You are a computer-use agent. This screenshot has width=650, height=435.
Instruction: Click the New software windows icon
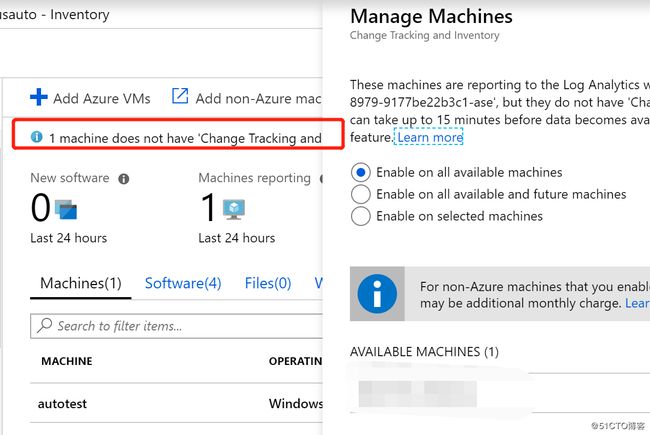[65, 209]
